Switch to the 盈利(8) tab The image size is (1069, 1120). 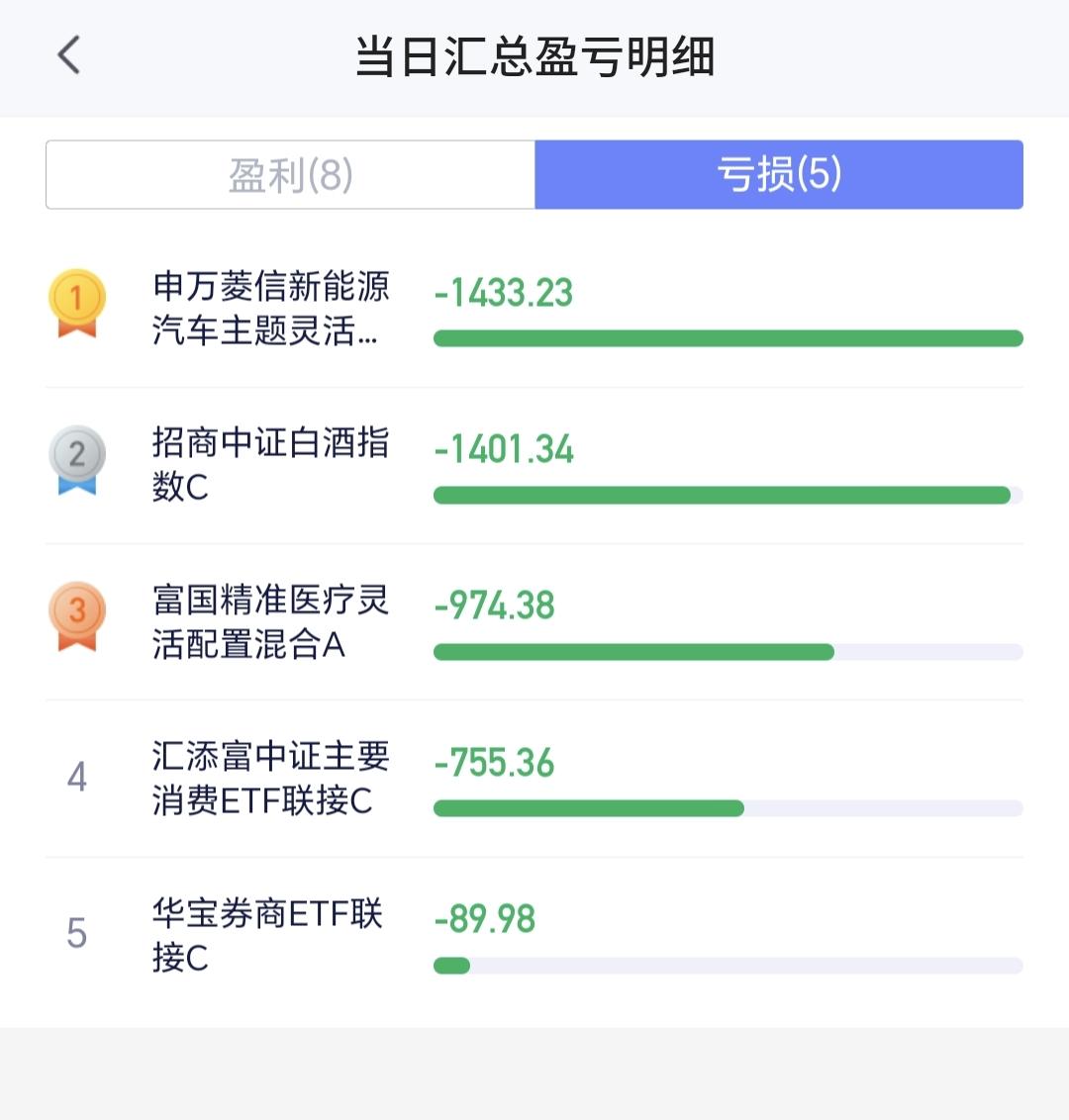(x=290, y=174)
